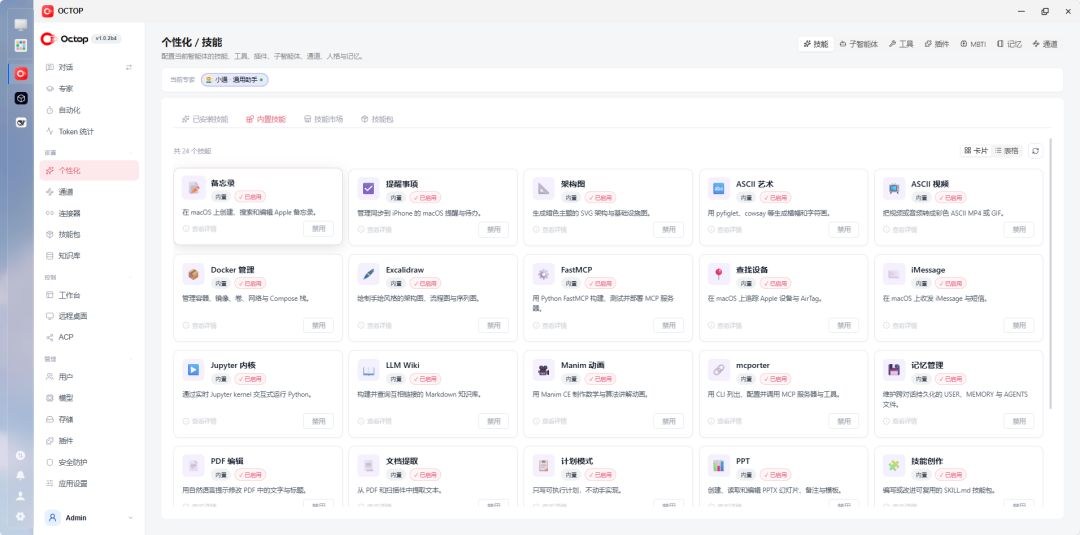This screenshot has width=1080, height=535.
Task: Click the notification bell in the left dock
Action: 21,475
